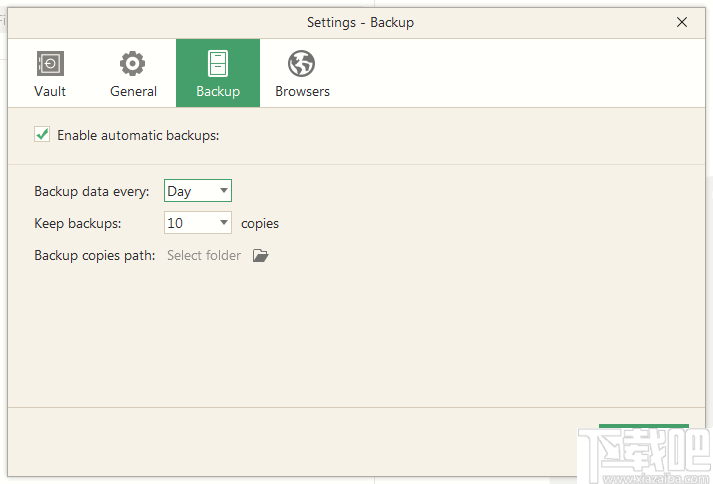This screenshot has height=484, width=713.
Task: Click the Backup data every label
Action: (92, 192)
